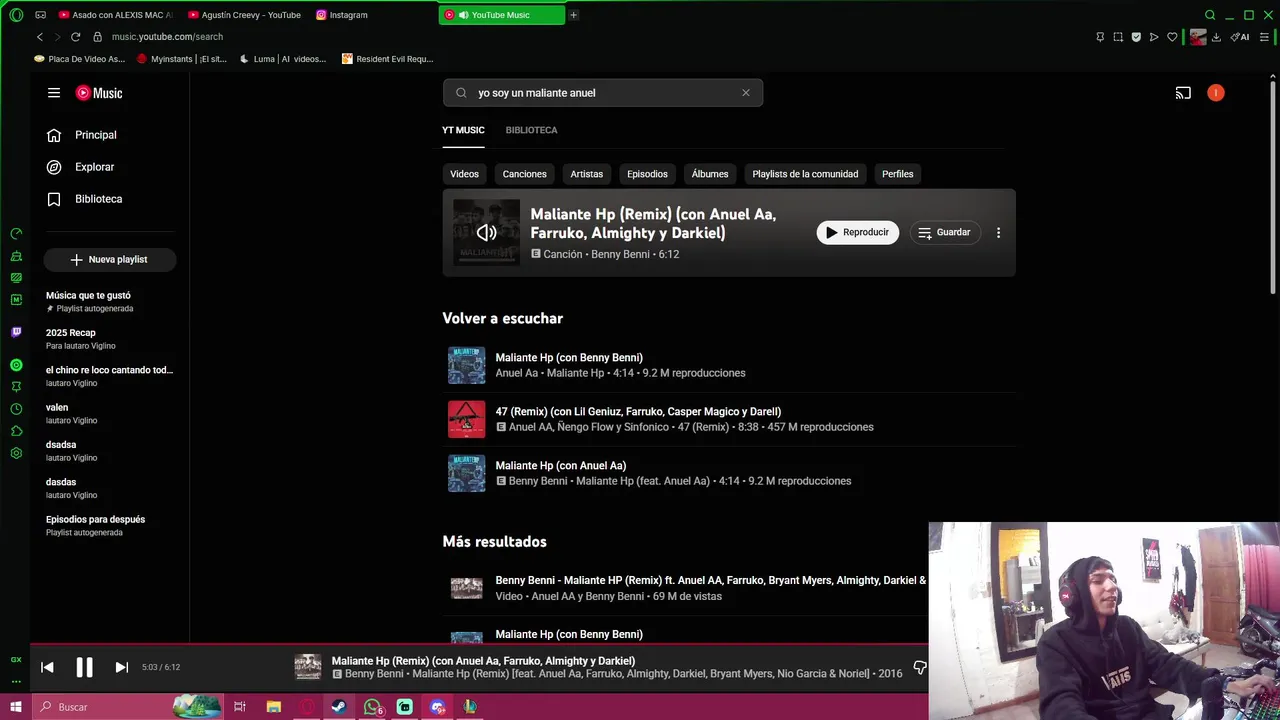Click the search magnifier icon in search box
Viewport: 1280px width, 720px height.
[x=461, y=93]
